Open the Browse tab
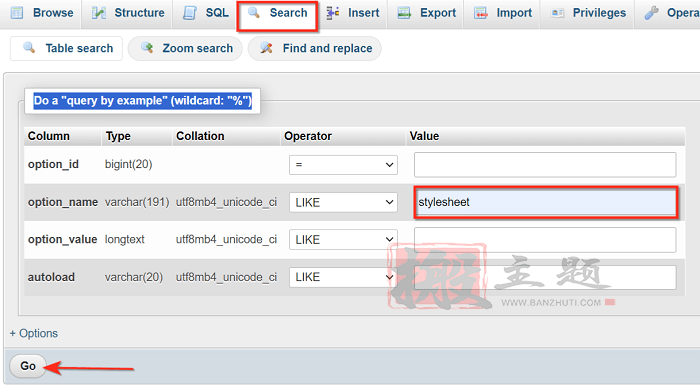The width and height of the screenshot is (700, 385). 41,13
